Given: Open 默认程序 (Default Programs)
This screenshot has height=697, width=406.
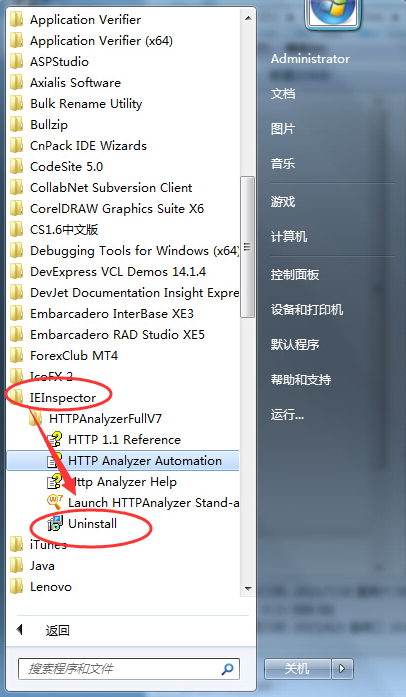Looking at the screenshot, I should click(295, 344).
